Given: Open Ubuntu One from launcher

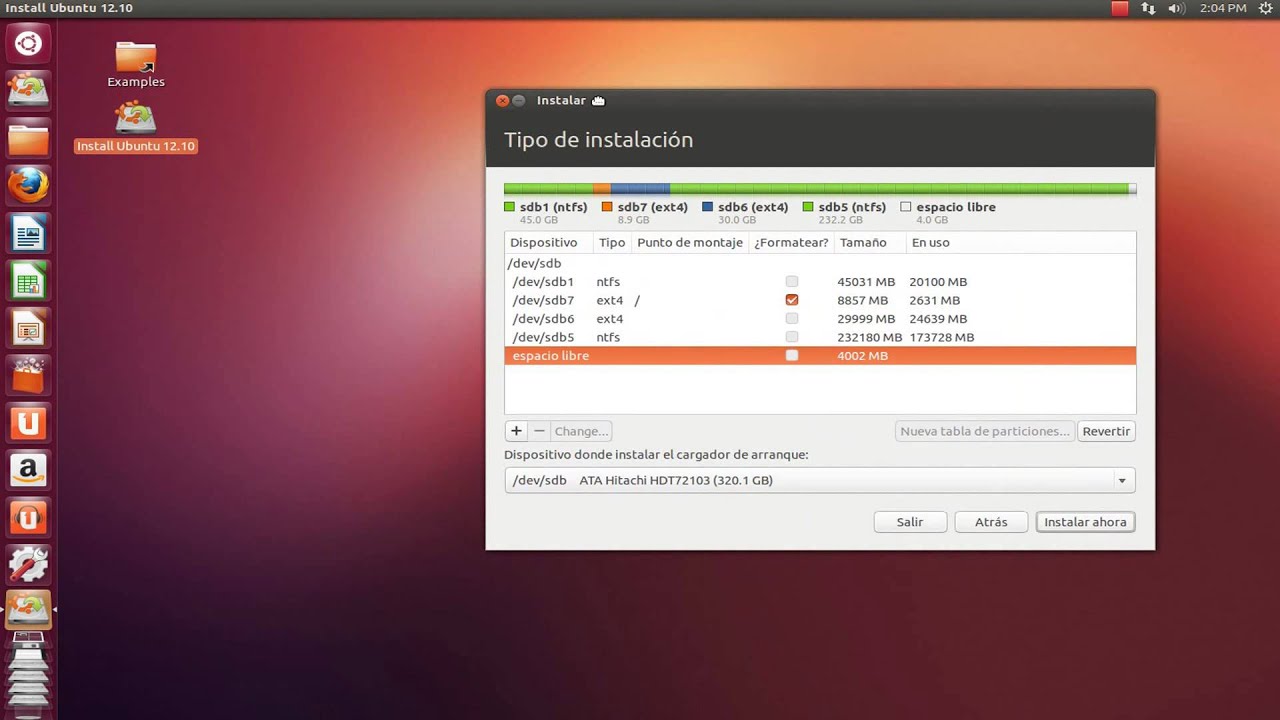Looking at the screenshot, I should tap(28, 423).
